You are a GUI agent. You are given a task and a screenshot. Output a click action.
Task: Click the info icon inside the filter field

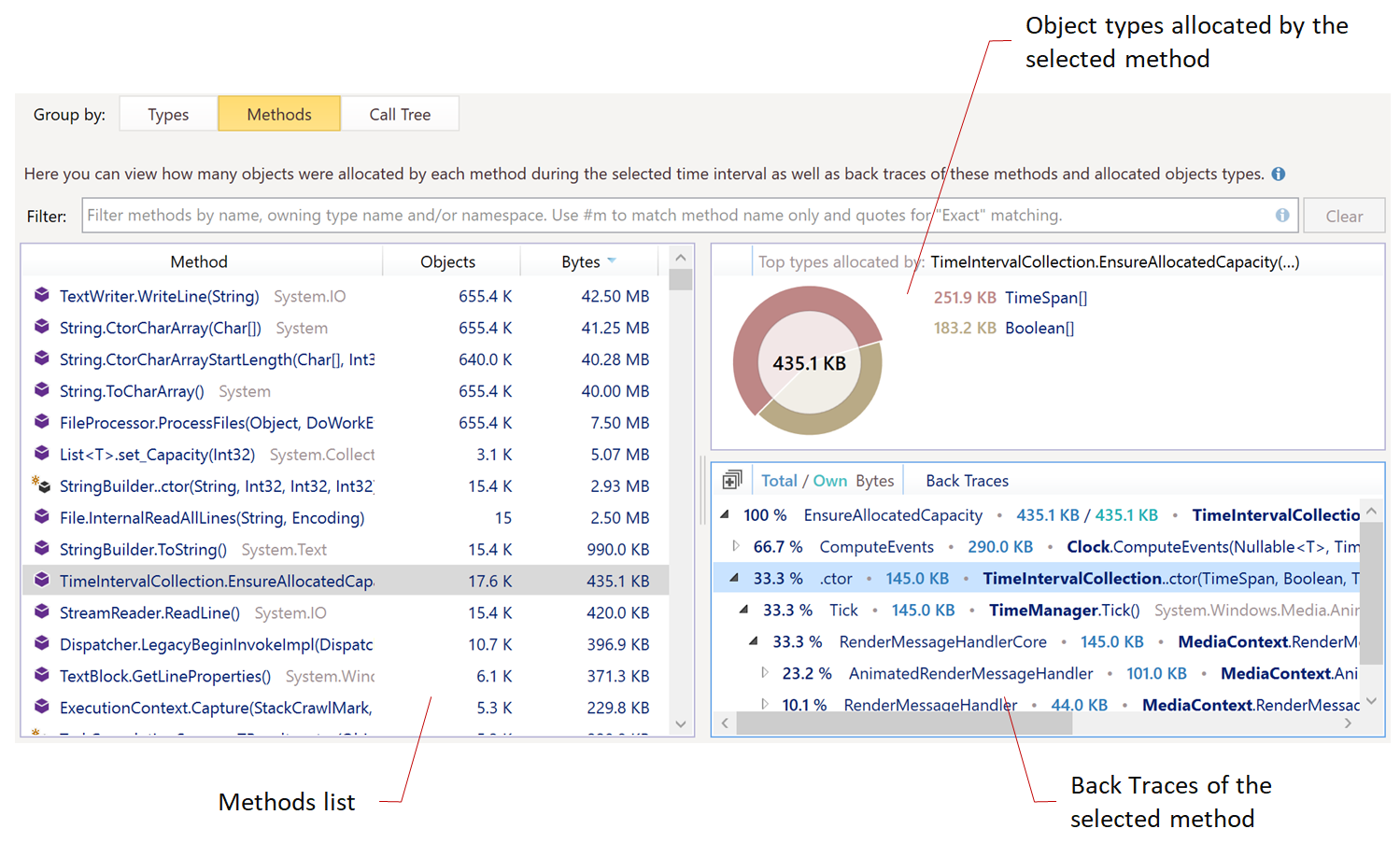click(1282, 216)
